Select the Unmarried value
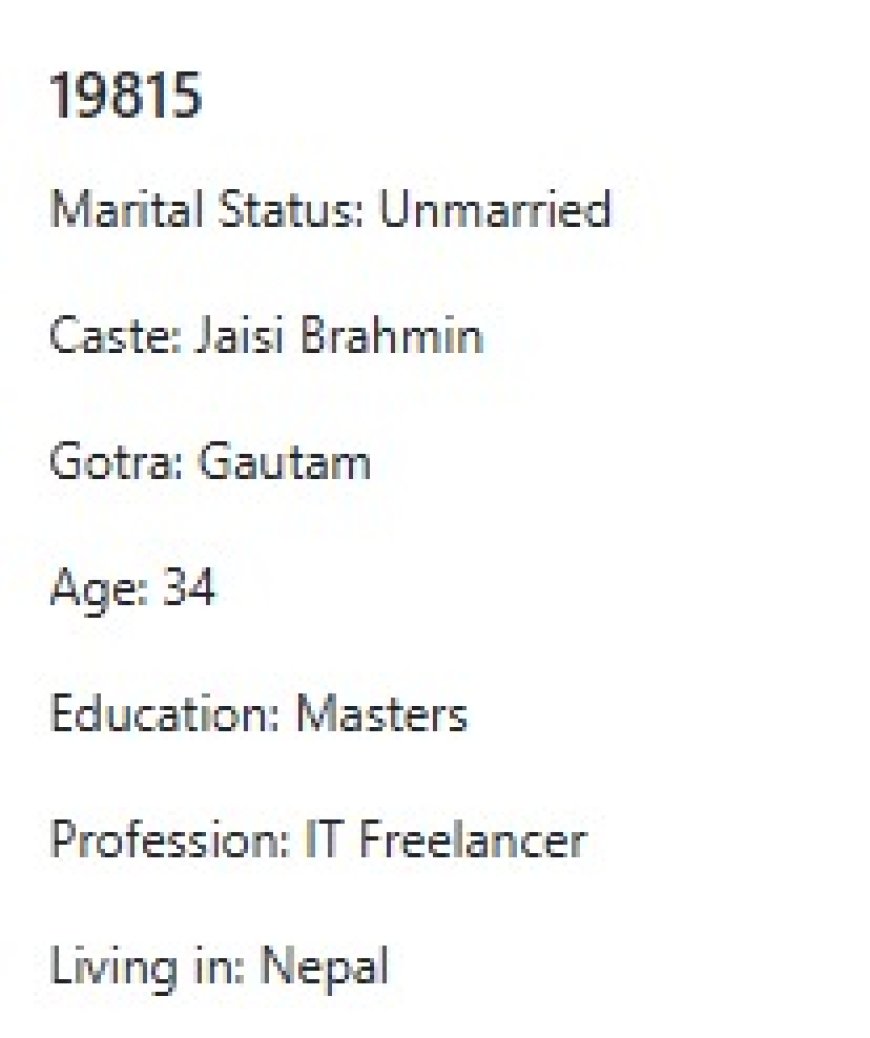 [495, 210]
